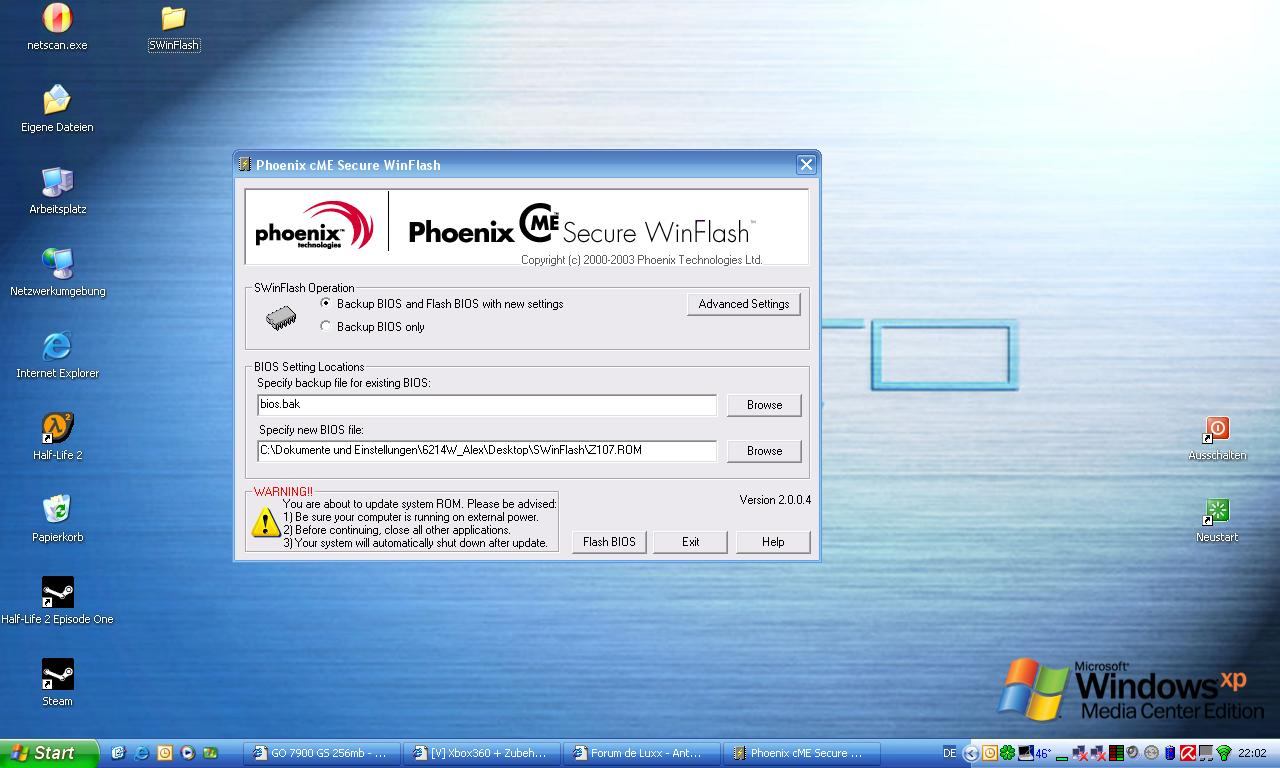Viewport: 1280px width, 768px height.
Task: Open the Start menu
Action: pyautogui.click(x=49, y=753)
